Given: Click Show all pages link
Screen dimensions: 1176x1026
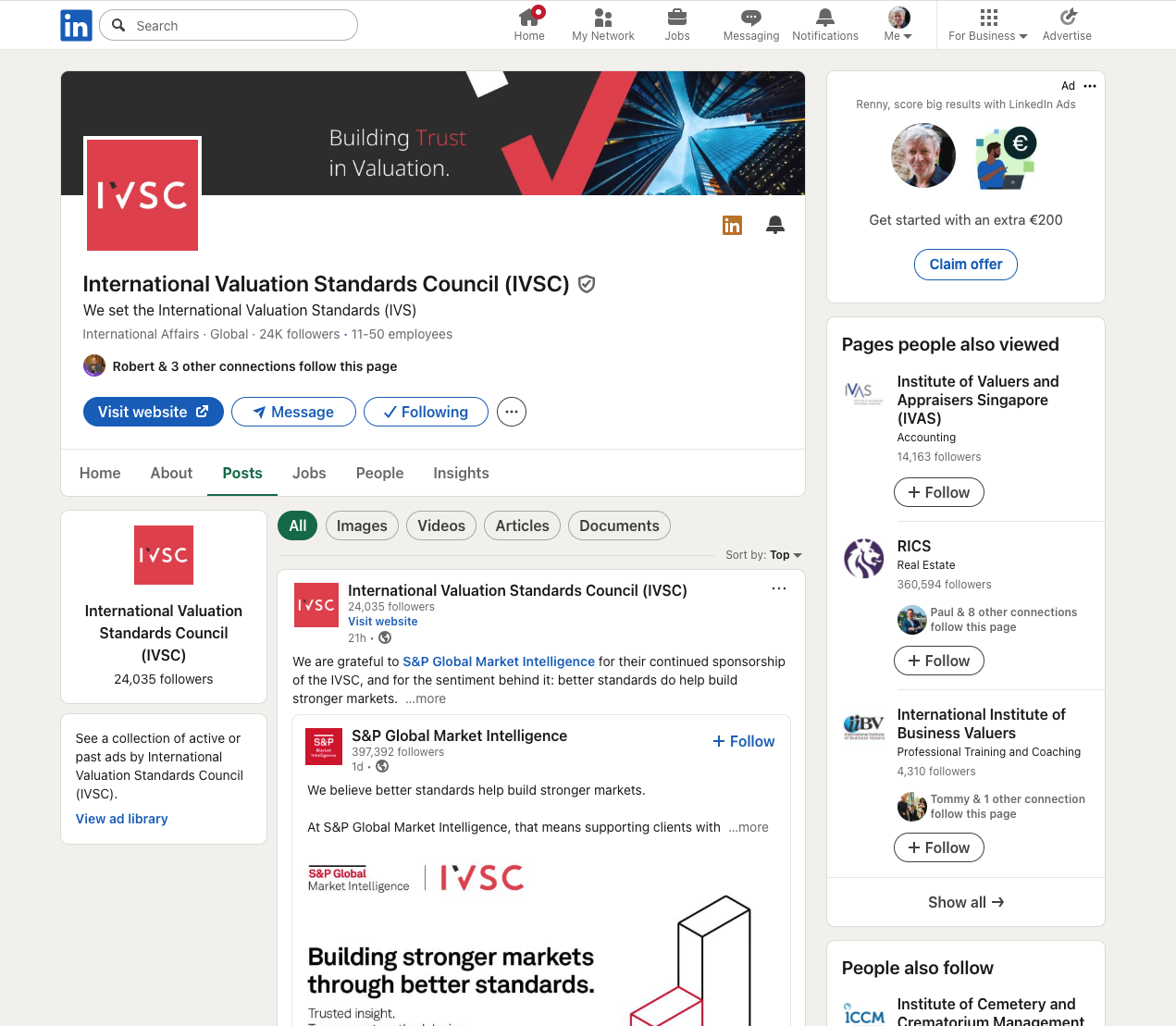Looking at the screenshot, I should (966, 902).
